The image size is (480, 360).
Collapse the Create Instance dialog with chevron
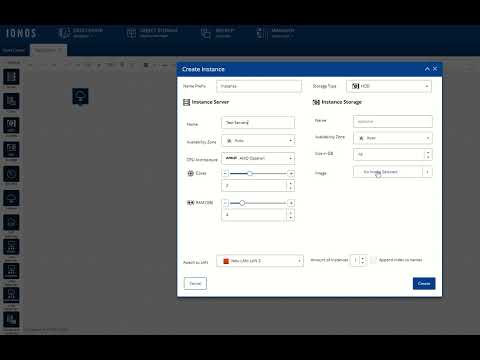tap(427, 69)
